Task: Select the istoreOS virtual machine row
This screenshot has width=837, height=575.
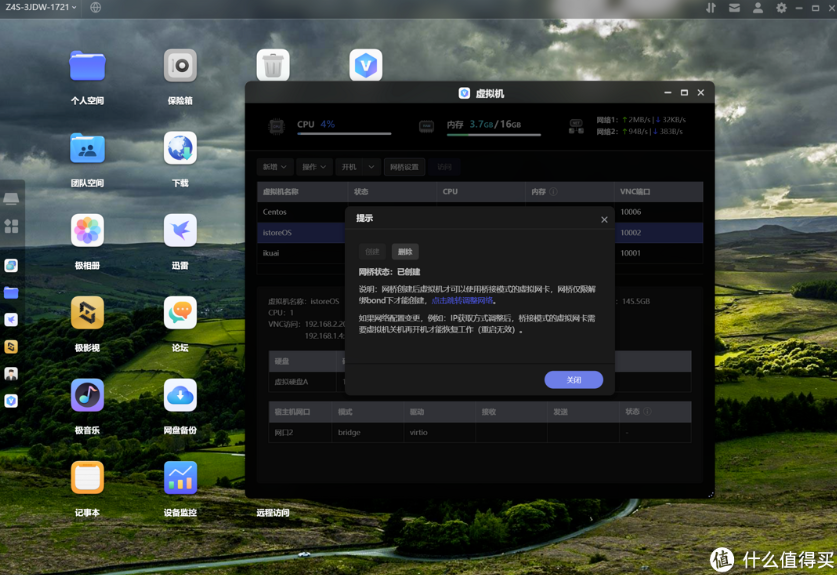Action: [x=480, y=233]
